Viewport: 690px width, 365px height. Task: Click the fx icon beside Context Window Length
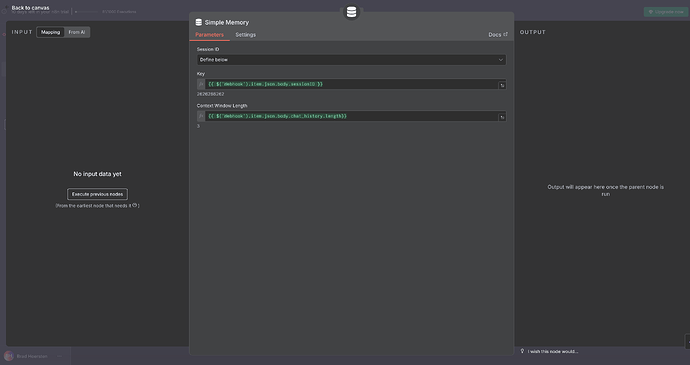(201, 116)
